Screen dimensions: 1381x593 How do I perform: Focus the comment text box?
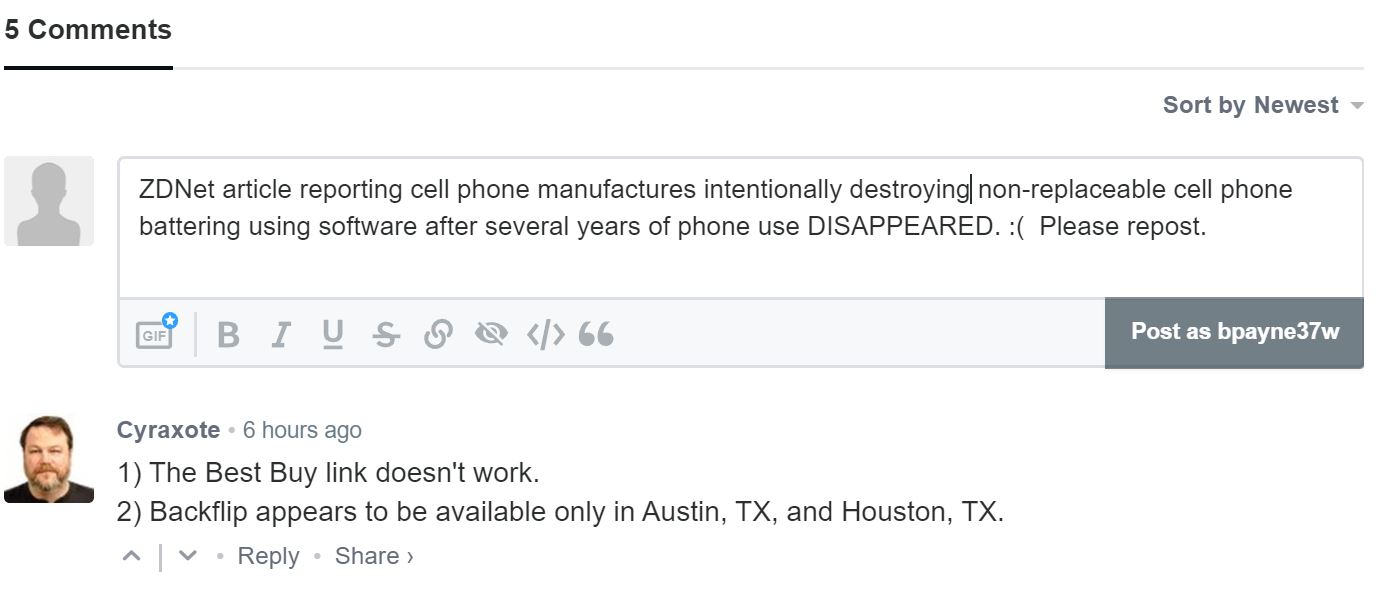[x=741, y=228]
